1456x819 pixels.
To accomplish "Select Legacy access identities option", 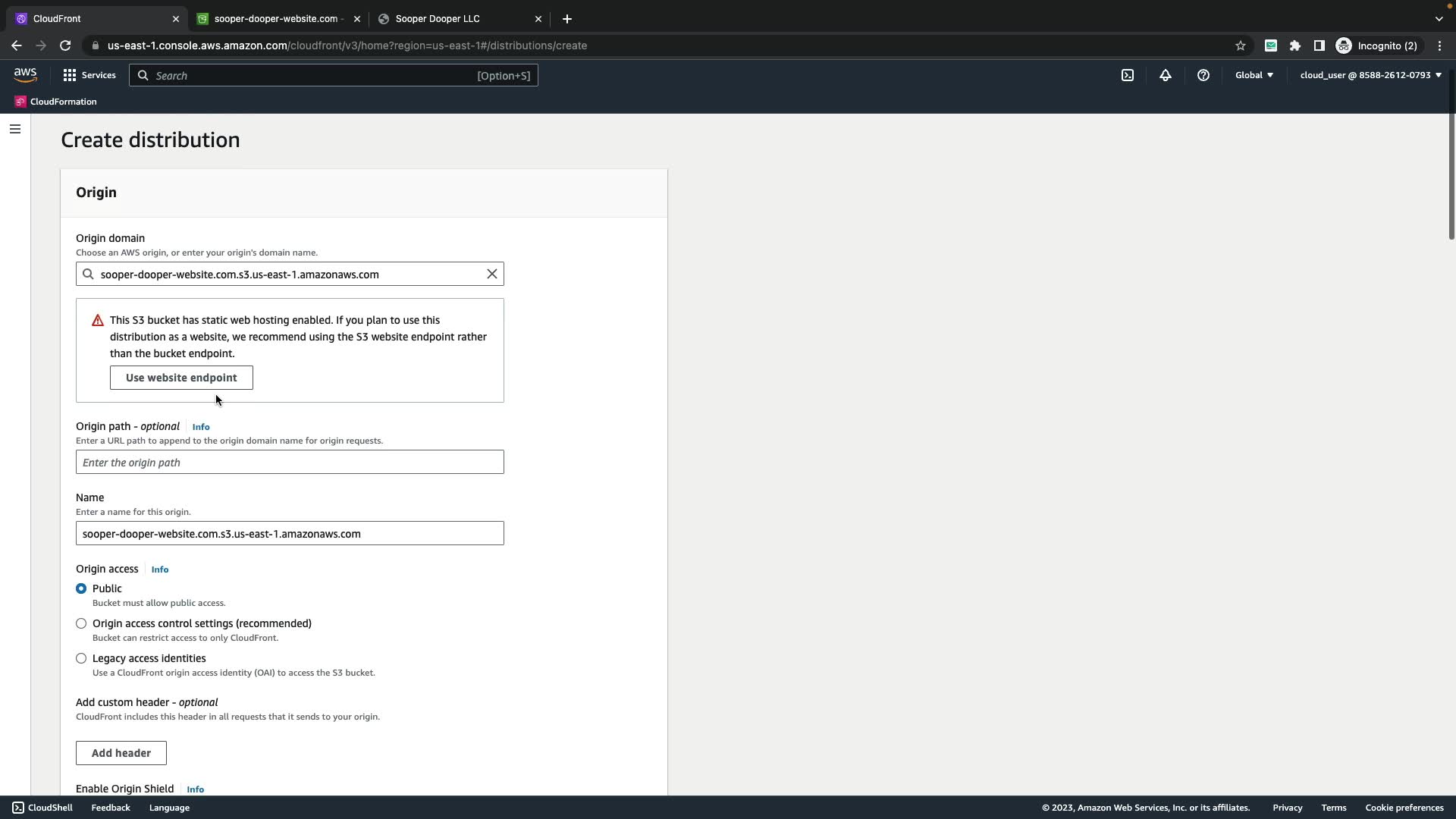I will click(x=81, y=658).
